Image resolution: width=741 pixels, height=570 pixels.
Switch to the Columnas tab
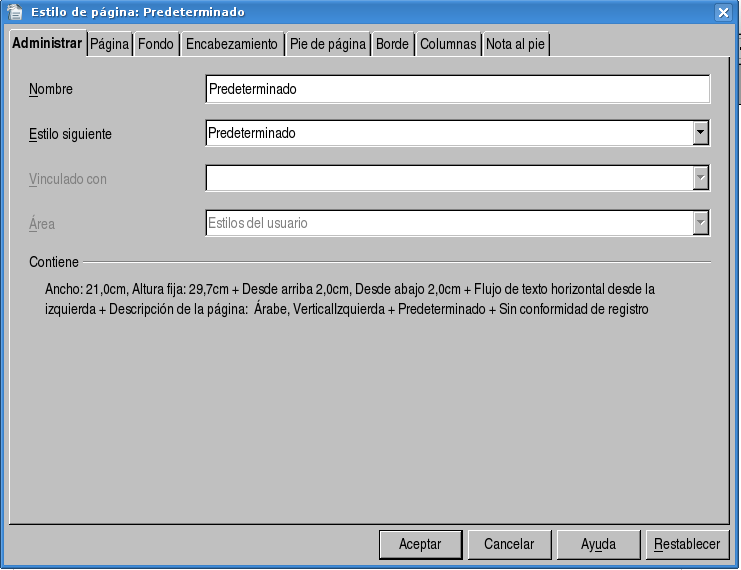447,45
